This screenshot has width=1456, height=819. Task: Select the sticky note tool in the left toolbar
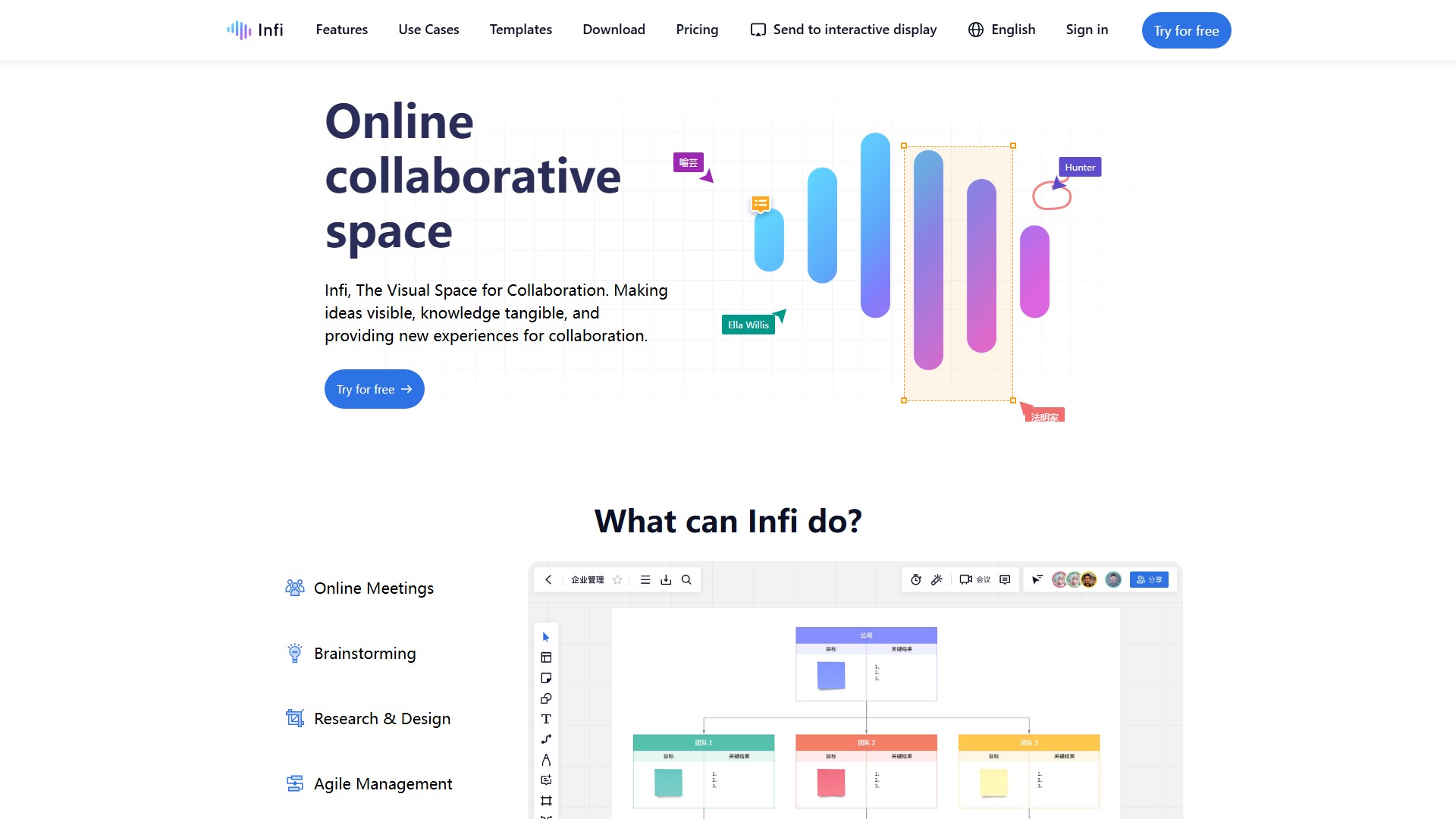546,678
